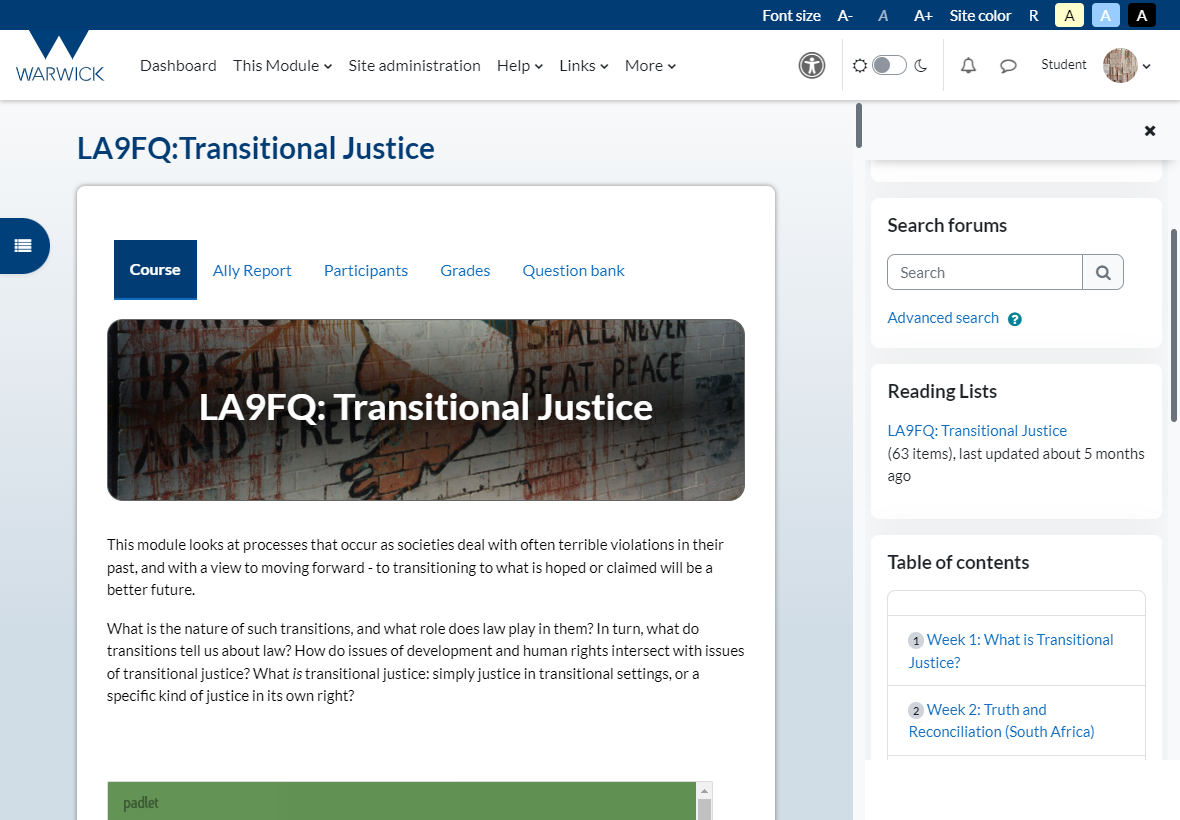Open the accessibility options icon
Image resolution: width=1180 pixels, height=820 pixels.
pos(812,66)
